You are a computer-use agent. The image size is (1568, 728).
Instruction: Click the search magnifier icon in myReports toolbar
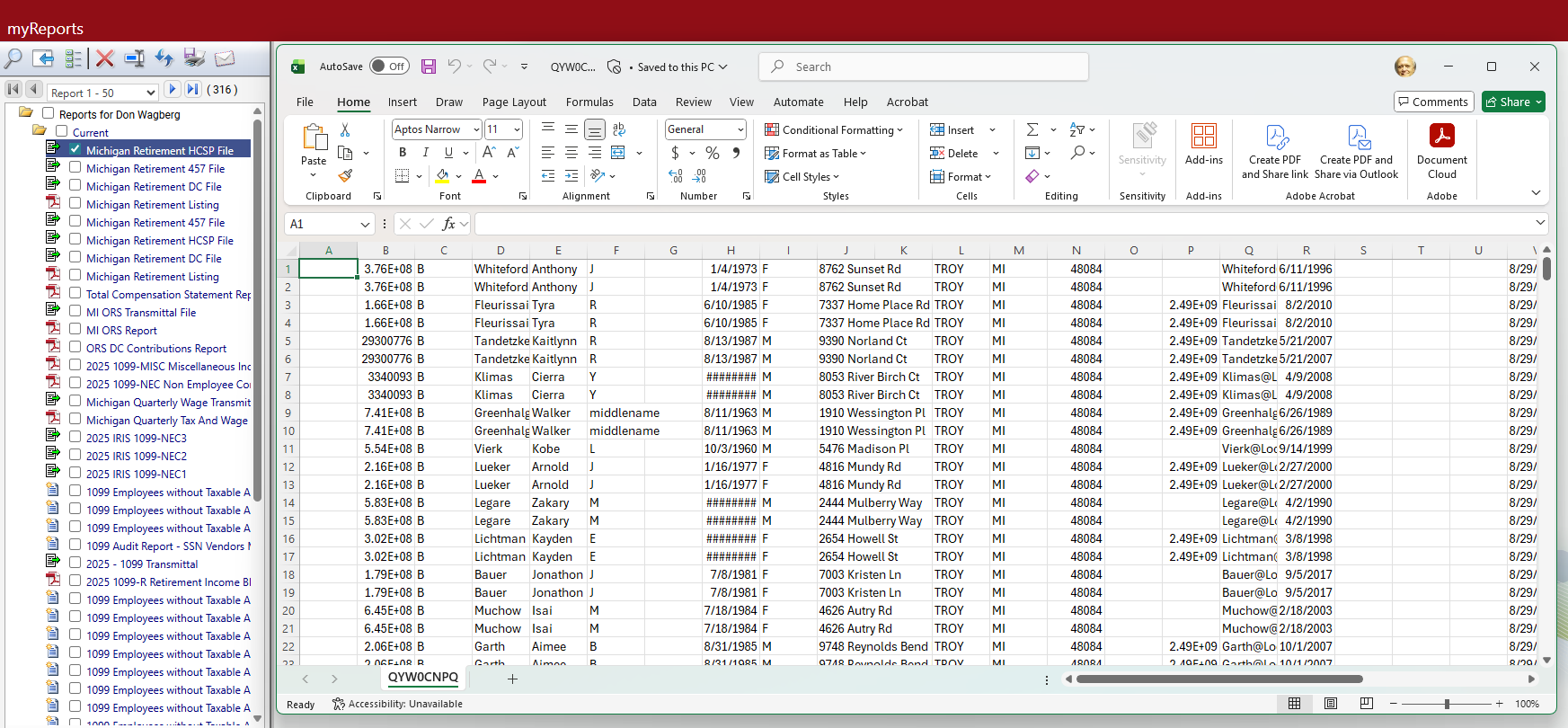(13, 58)
